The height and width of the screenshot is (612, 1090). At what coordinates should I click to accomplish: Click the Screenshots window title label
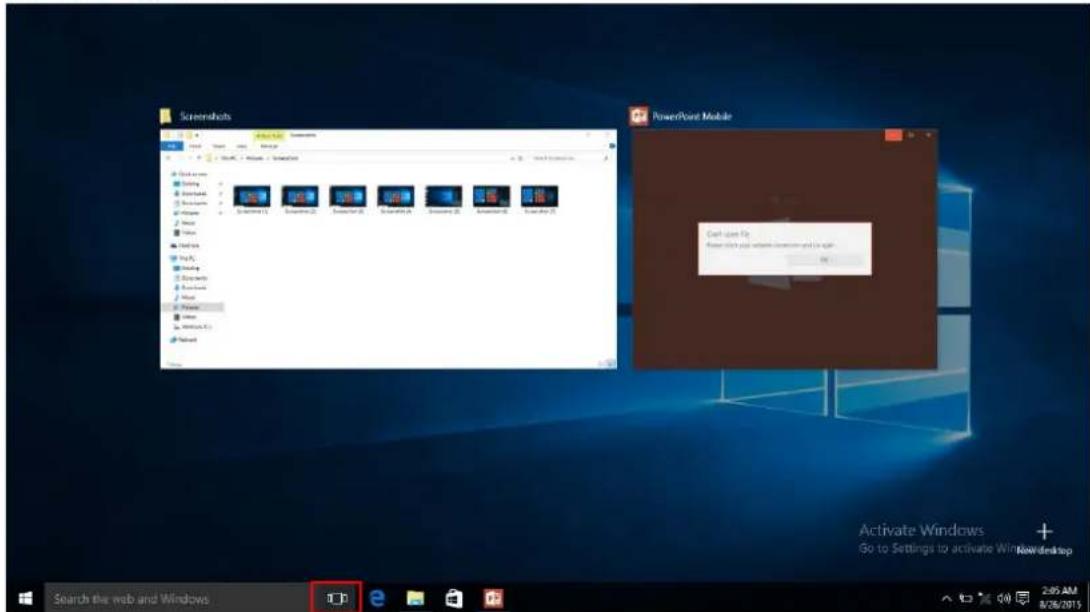click(x=205, y=116)
